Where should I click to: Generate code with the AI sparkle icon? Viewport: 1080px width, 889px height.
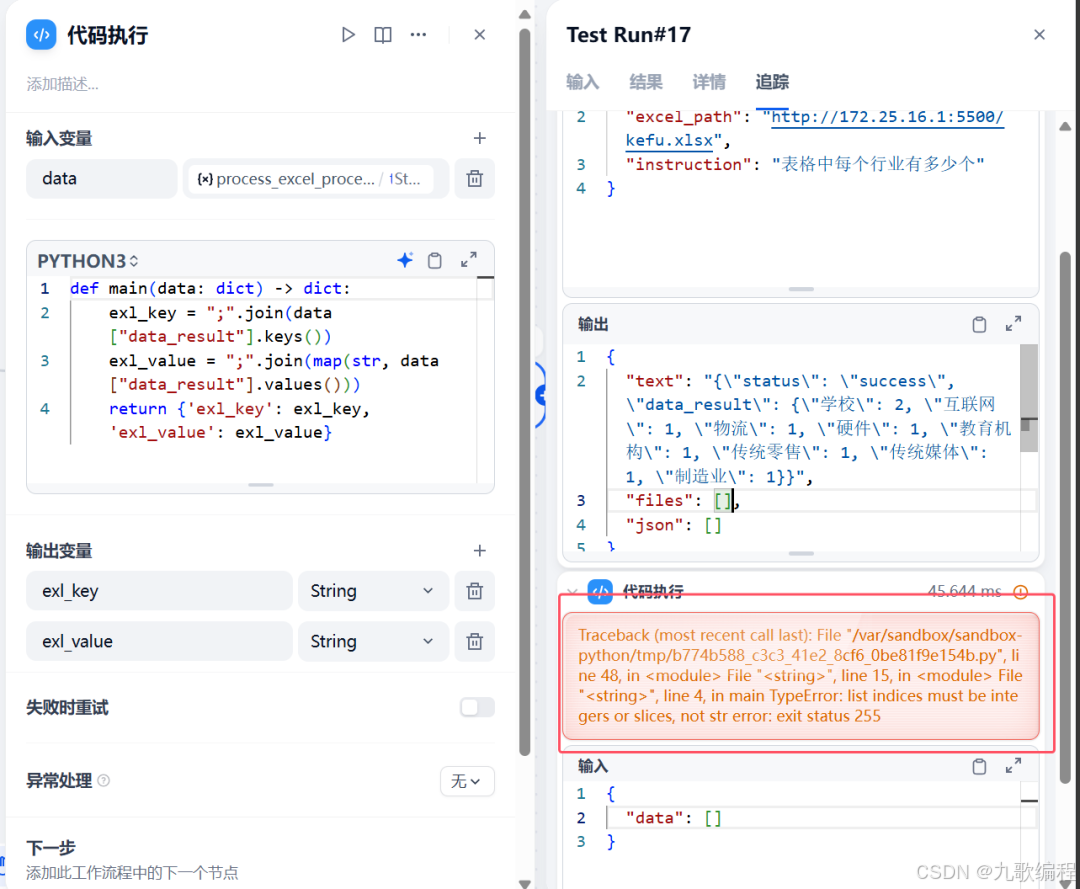[x=405, y=260]
